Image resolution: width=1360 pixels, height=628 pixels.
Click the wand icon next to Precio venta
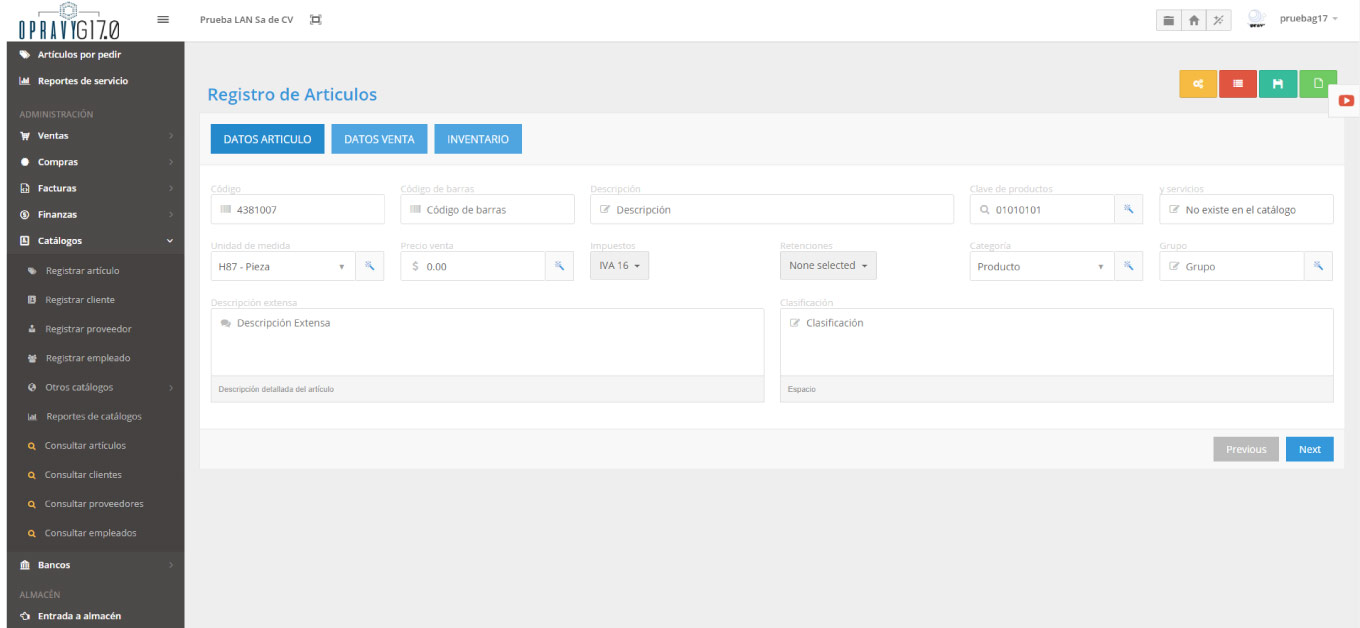click(x=559, y=266)
